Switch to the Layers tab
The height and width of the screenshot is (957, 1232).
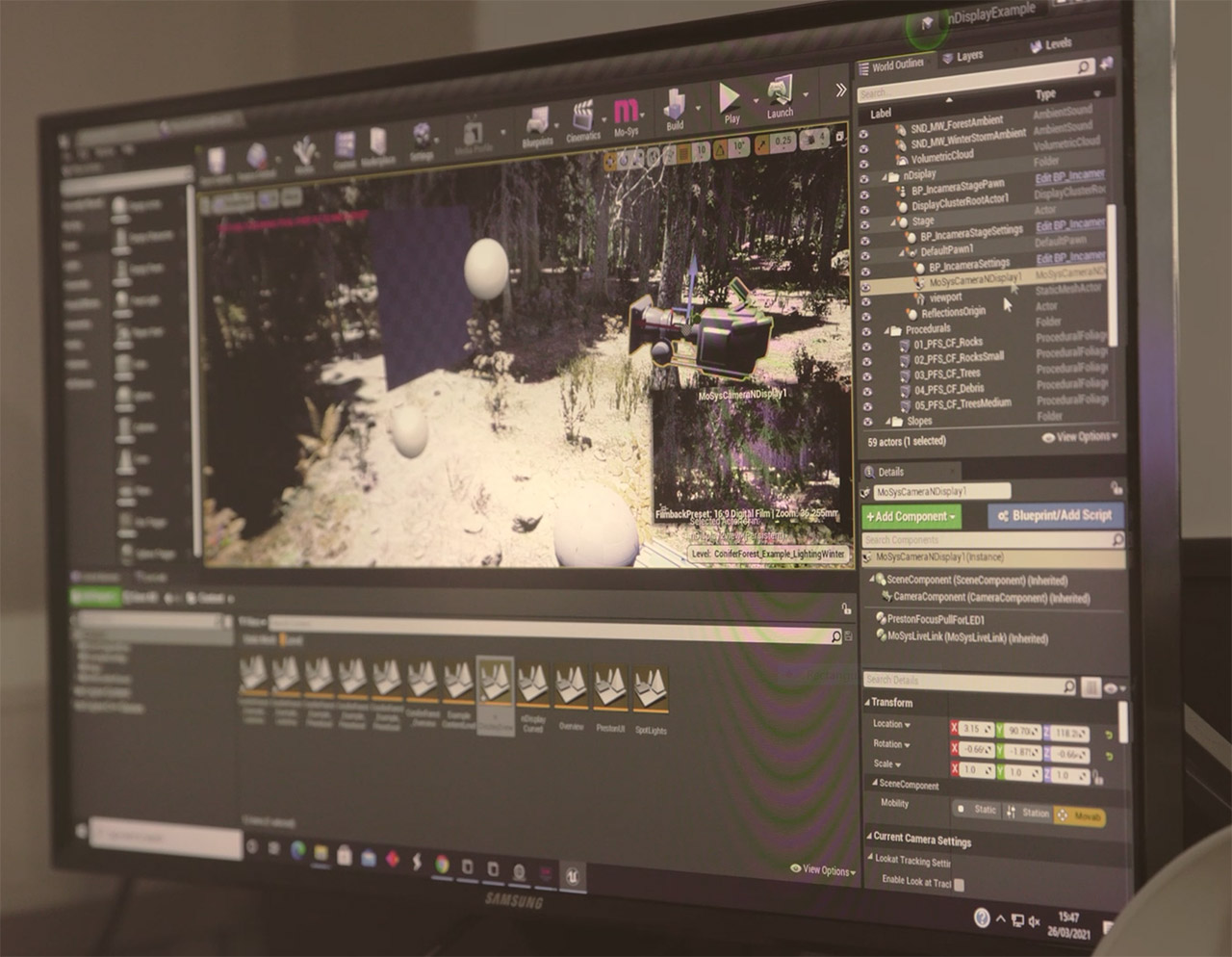(x=962, y=57)
